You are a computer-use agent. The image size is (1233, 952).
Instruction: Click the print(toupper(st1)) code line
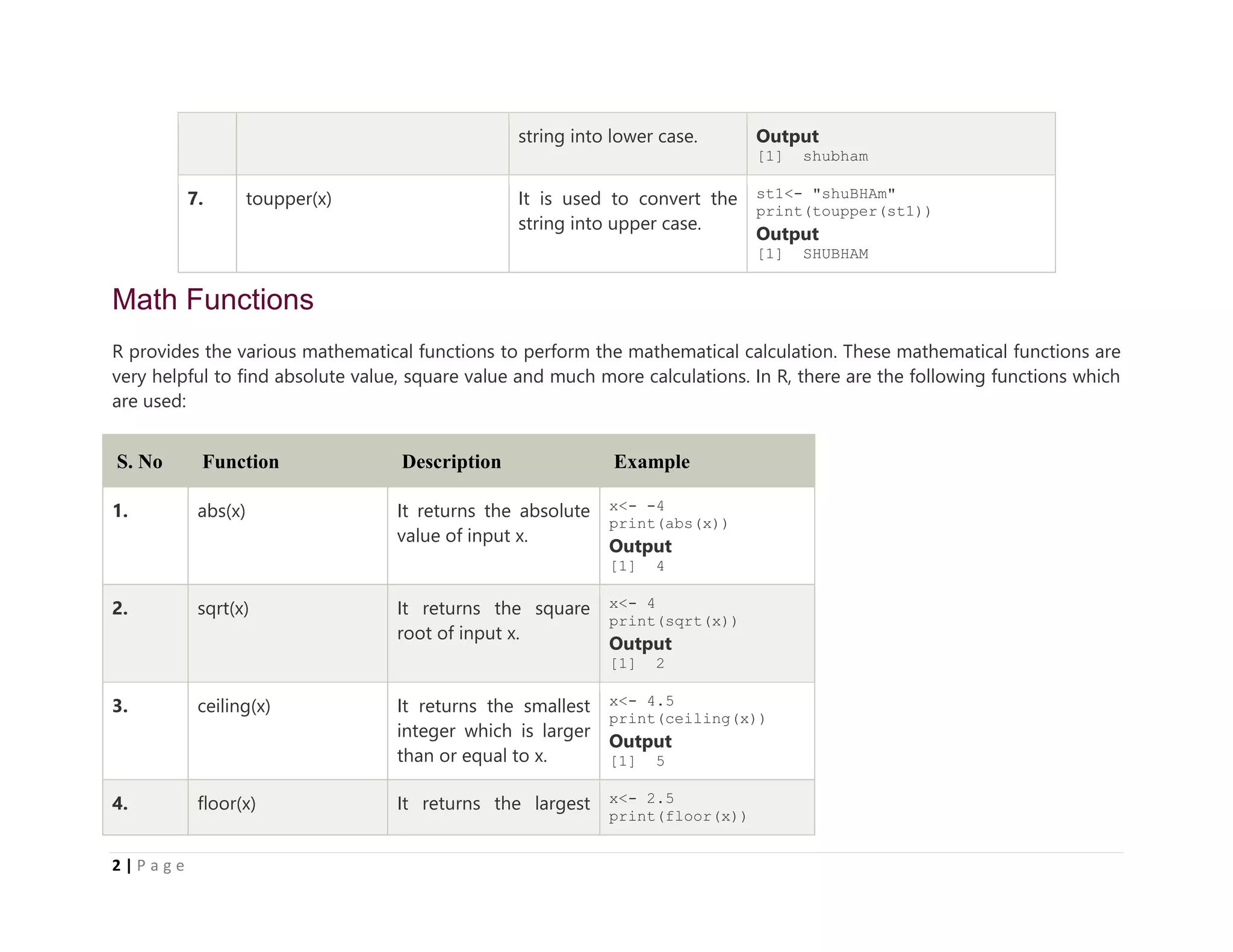[x=843, y=212]
